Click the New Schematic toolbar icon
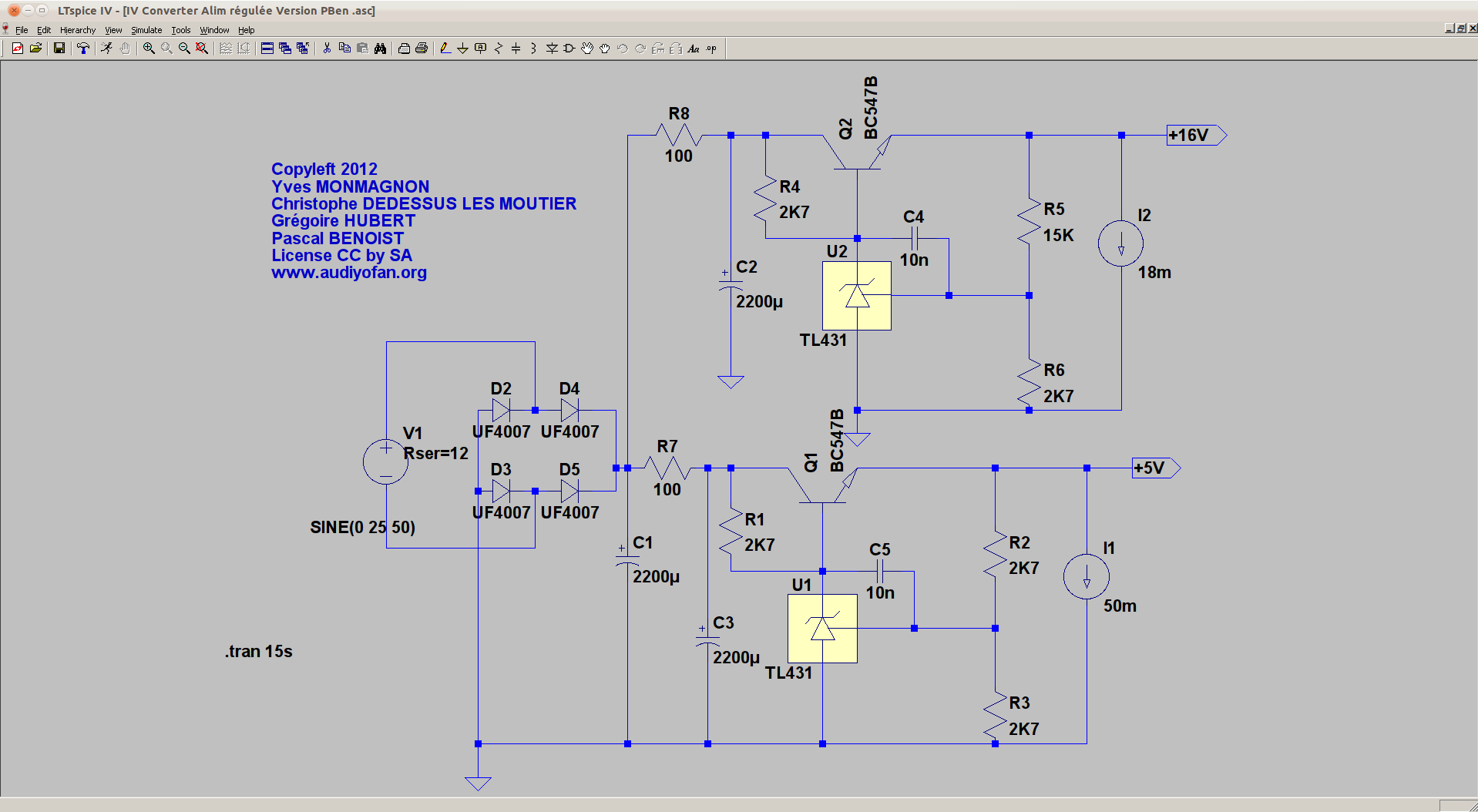This screenshot has width=1478, height=812. [17, 48]
